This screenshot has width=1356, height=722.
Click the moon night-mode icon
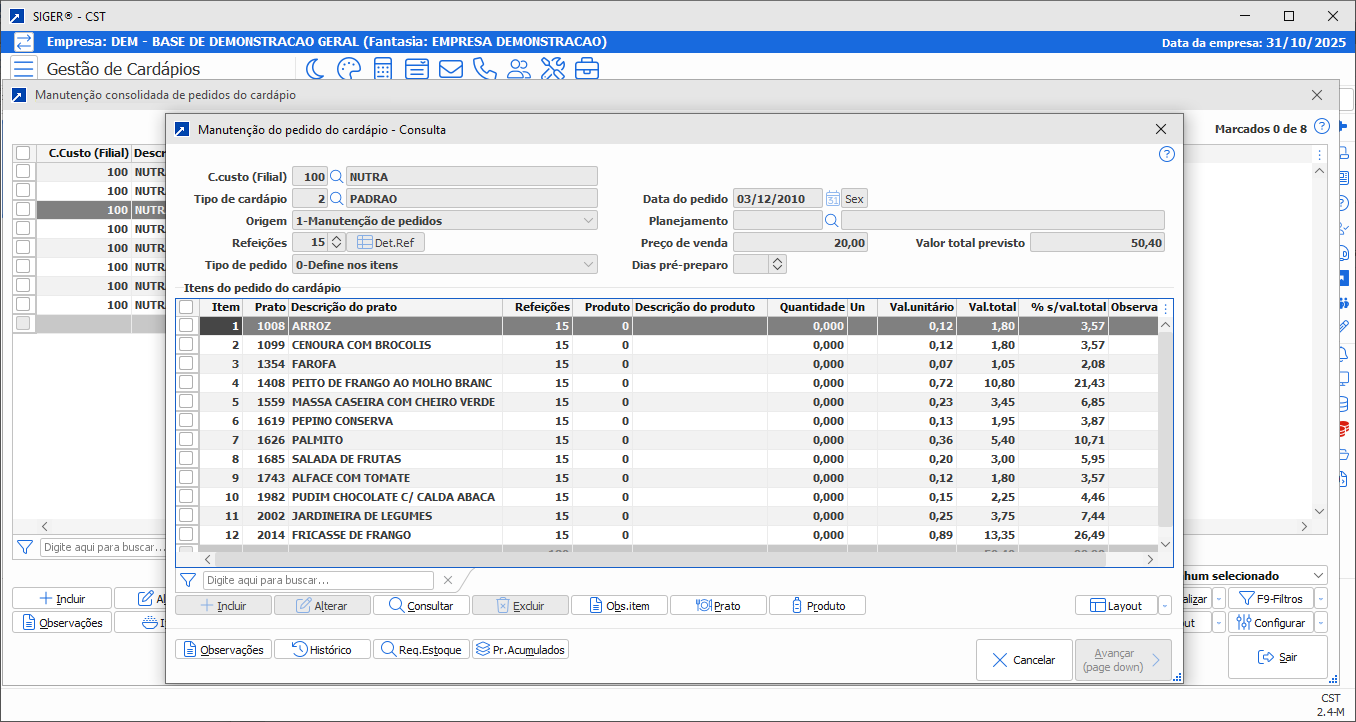tap(315, 69)
